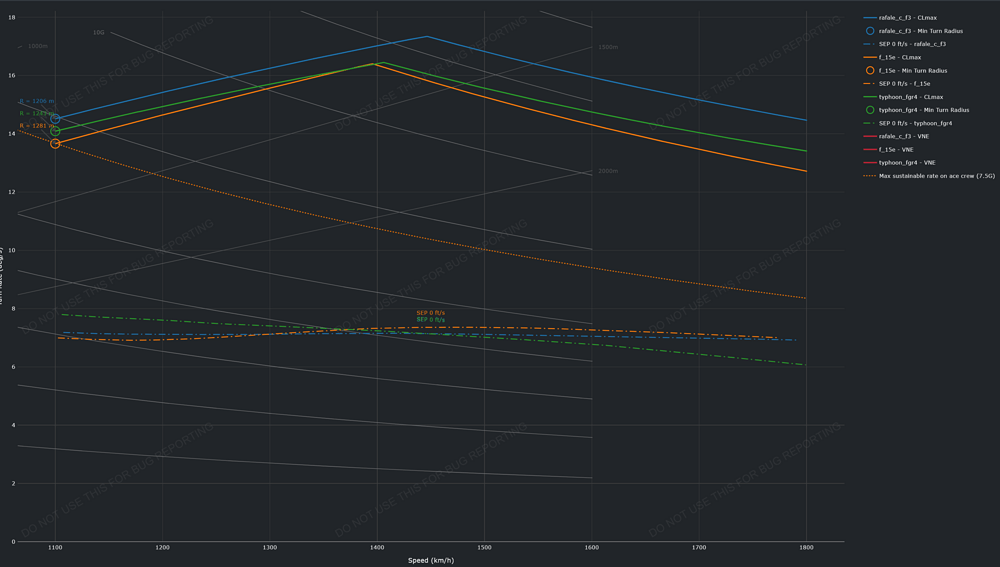This screenshot has height=567, width=1000.
Task: Click the blue rafale_c_f3 min turn radius marker
Action: pyautogui.click(x=56, y=119)
